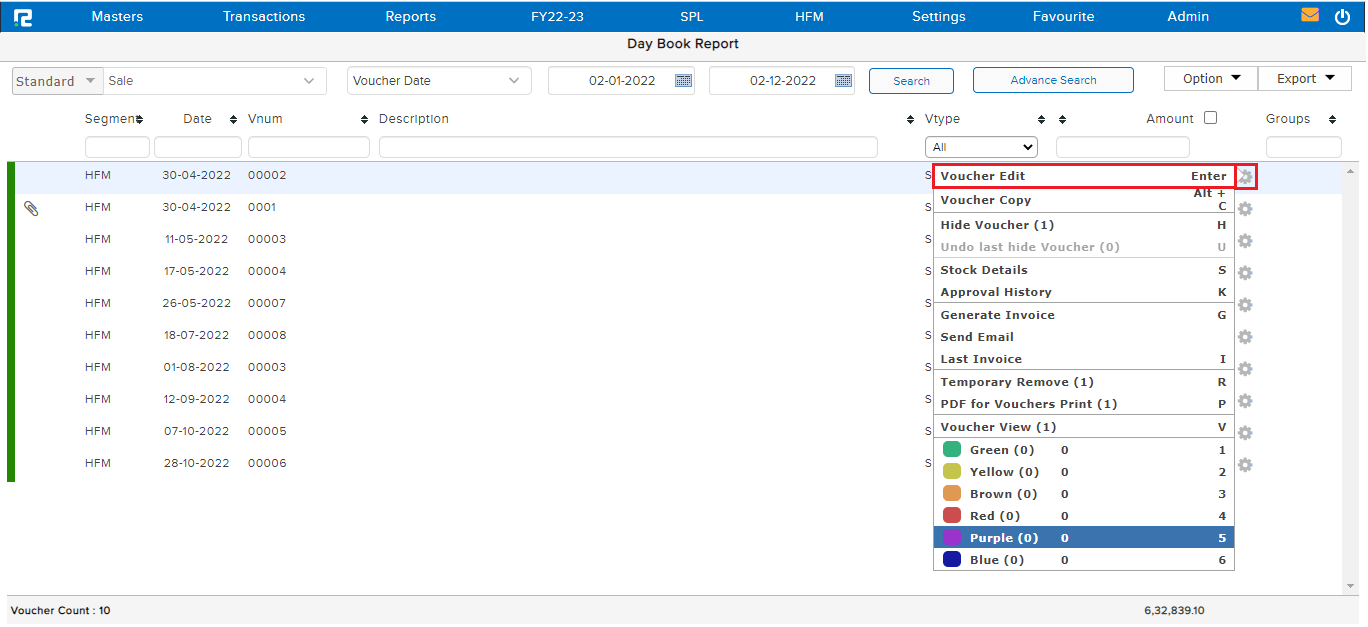Click the application logo in top-left corner
This screenshot has height=627, width=1368.
[23, 17]
